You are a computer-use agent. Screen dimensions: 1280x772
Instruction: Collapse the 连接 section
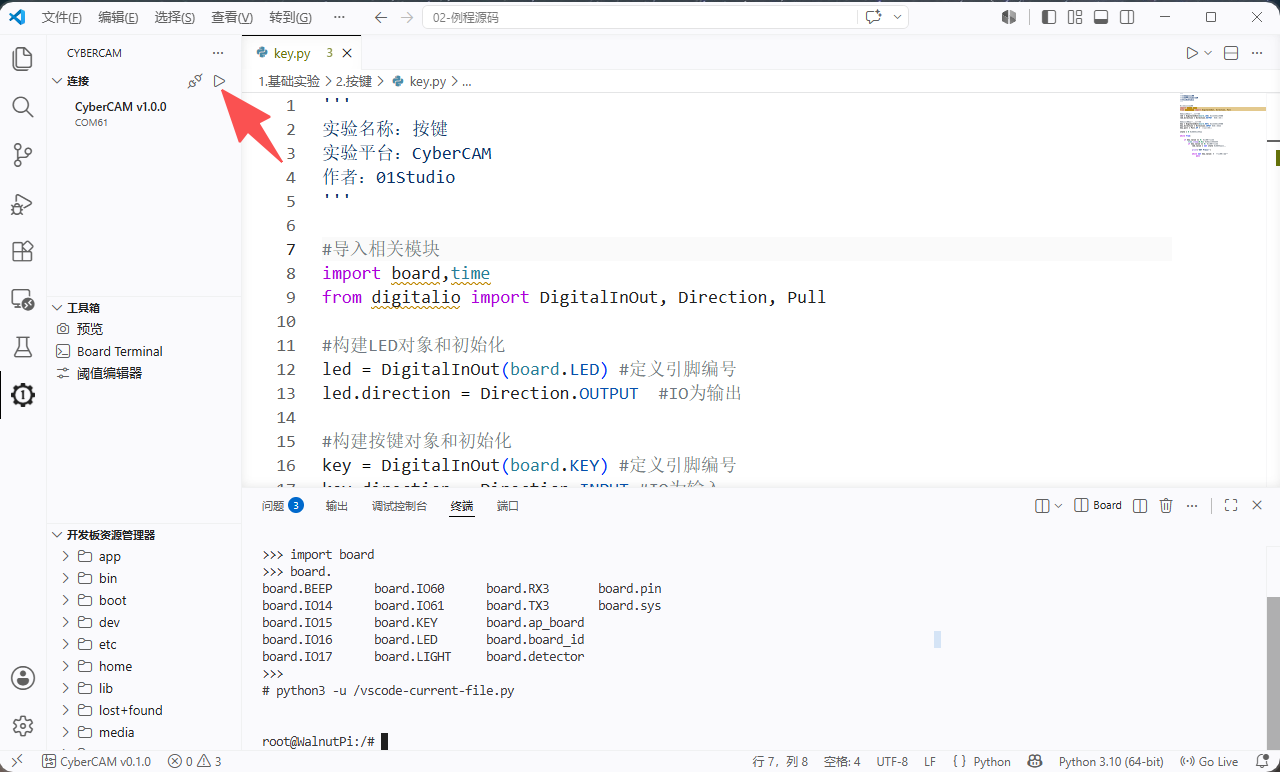tap(57, 81)
